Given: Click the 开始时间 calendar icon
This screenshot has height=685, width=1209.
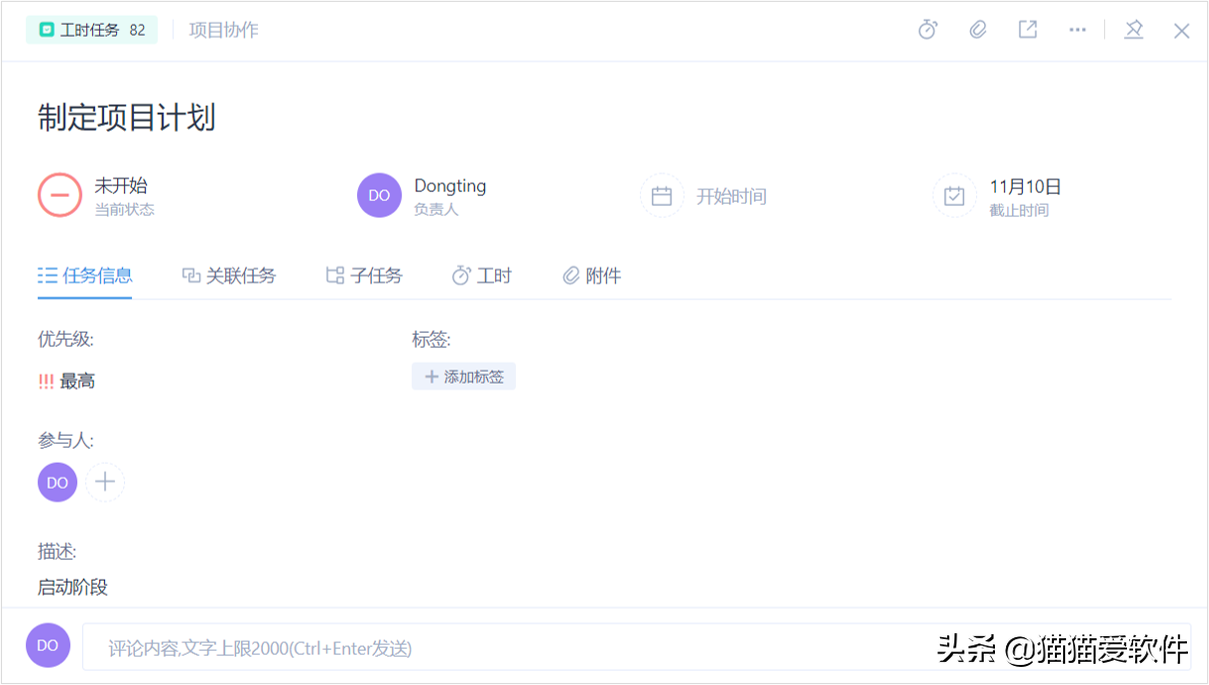Looking at the screenshot, I should click(x=662, y=195).
